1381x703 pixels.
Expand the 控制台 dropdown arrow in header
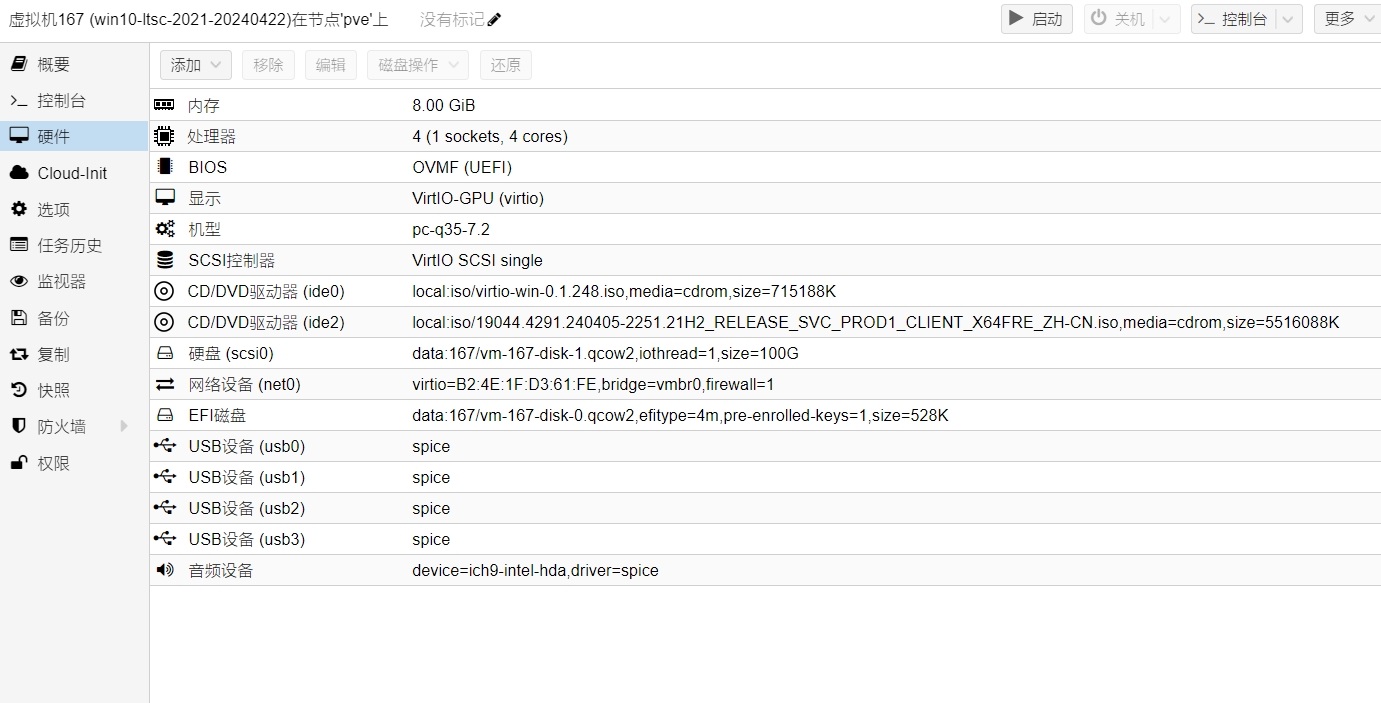tap(1289, 19)
